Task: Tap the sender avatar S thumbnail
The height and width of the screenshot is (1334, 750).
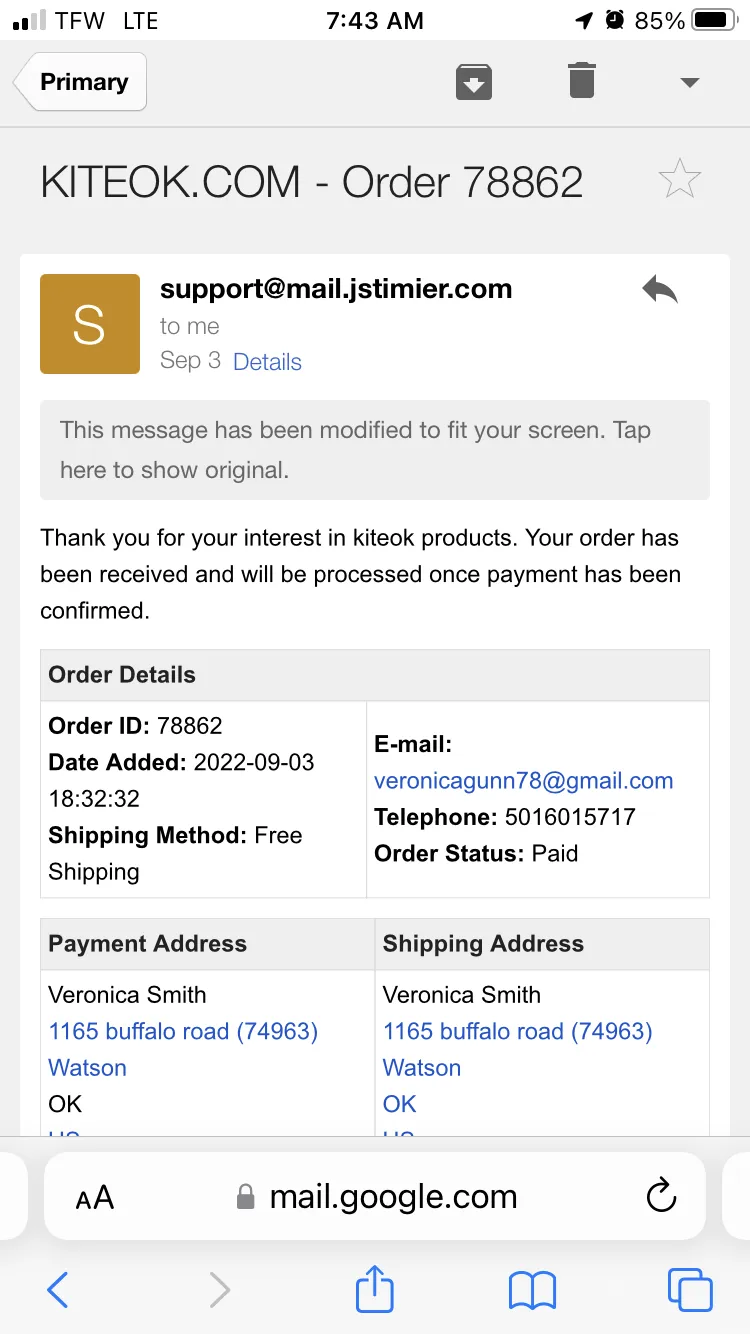Action: (90, 324)
